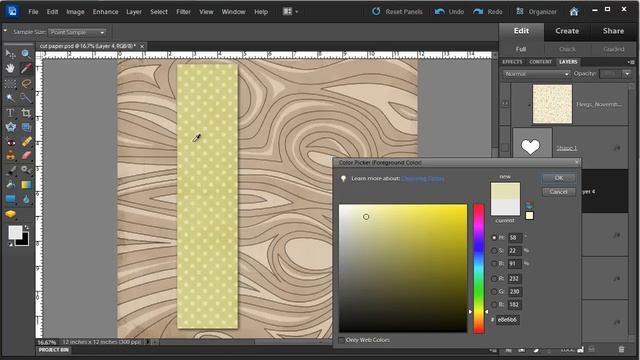
Task: Select the Eyedropper tool in toolbox
Action: [x=26, y=68]
